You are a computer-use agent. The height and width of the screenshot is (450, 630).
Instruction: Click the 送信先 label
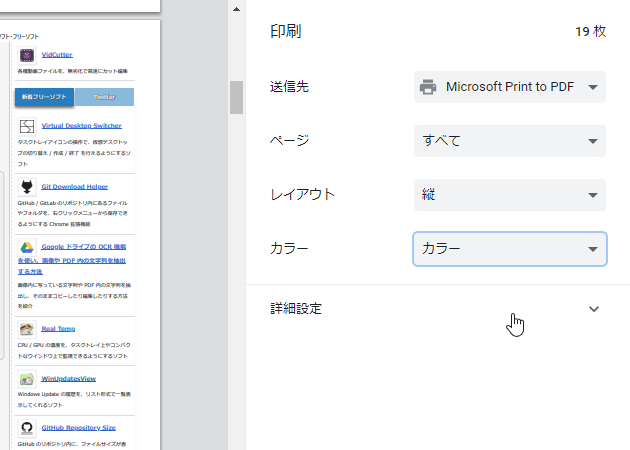point(289,87)
